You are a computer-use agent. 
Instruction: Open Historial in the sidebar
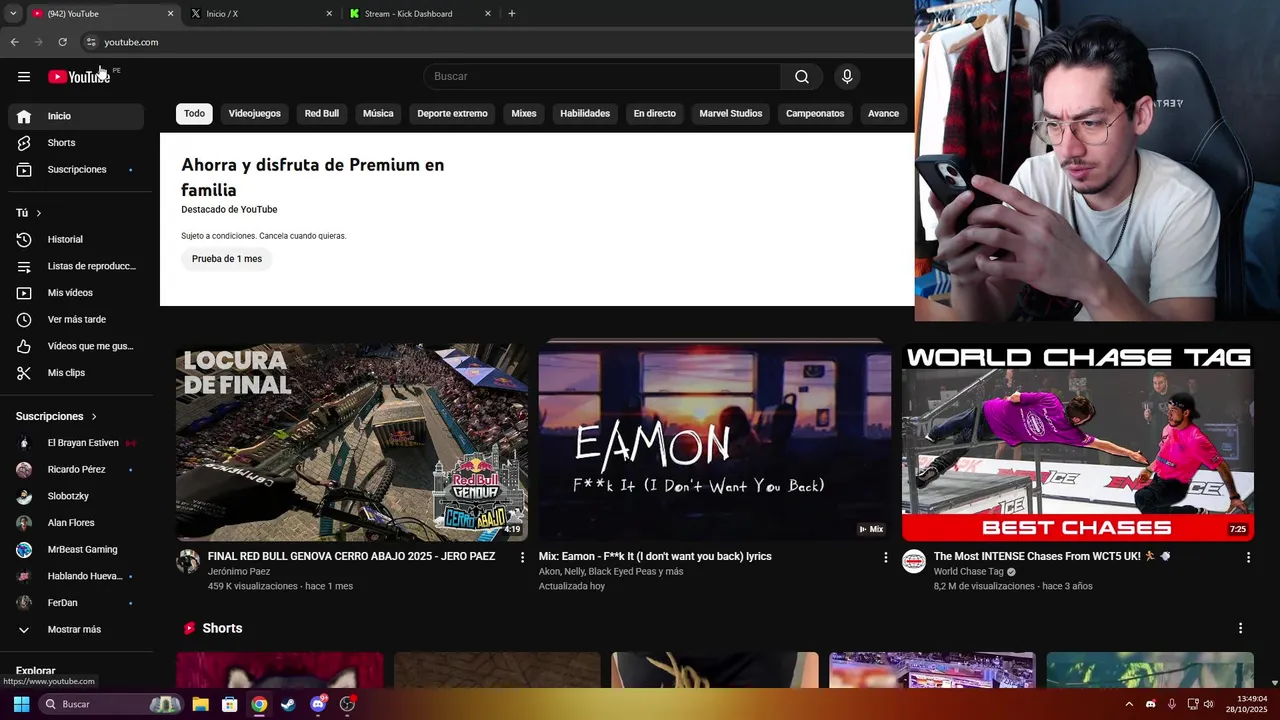(x=76, y=239)
